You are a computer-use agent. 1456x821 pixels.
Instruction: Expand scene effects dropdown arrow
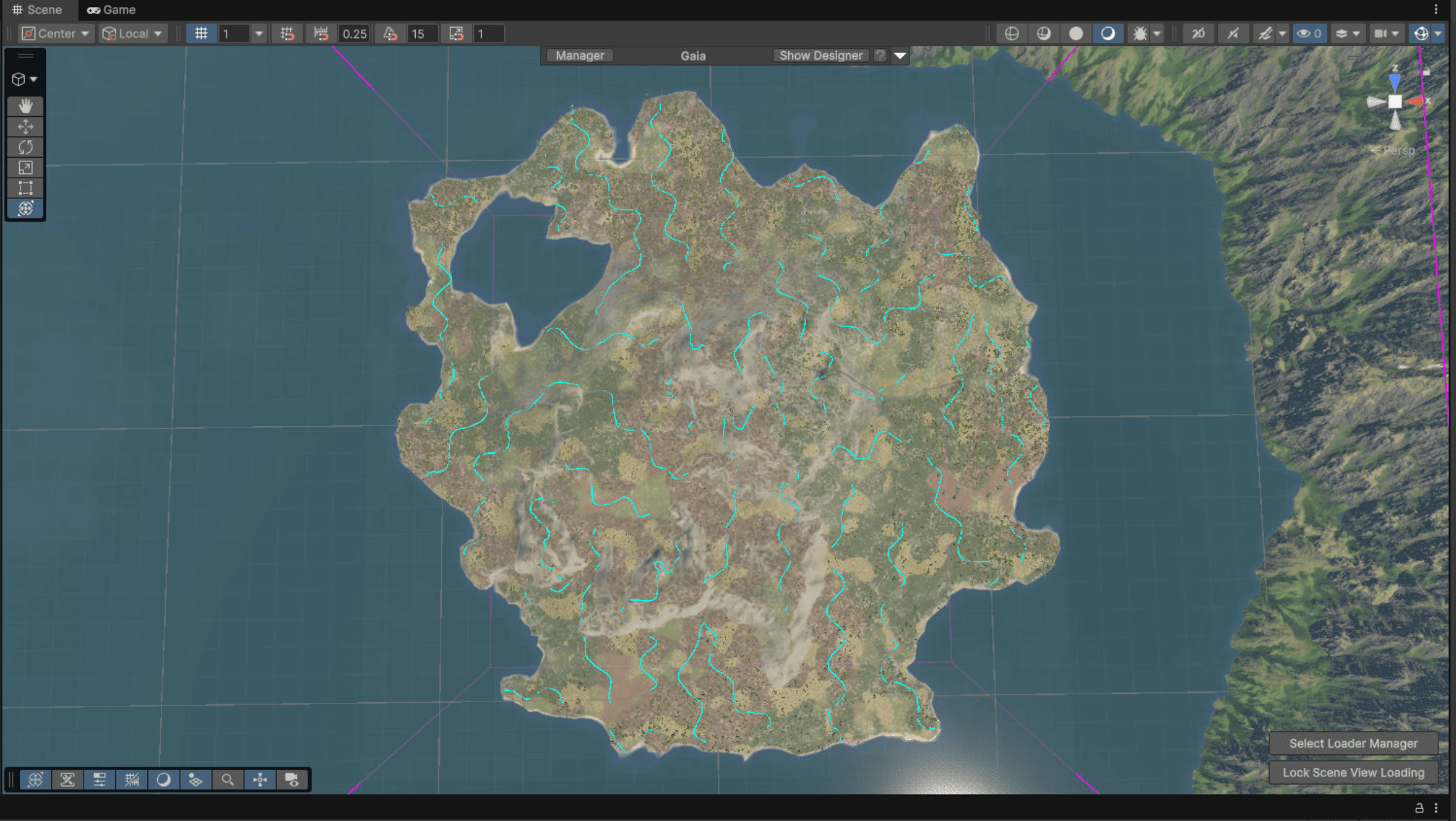[1282, 33]
